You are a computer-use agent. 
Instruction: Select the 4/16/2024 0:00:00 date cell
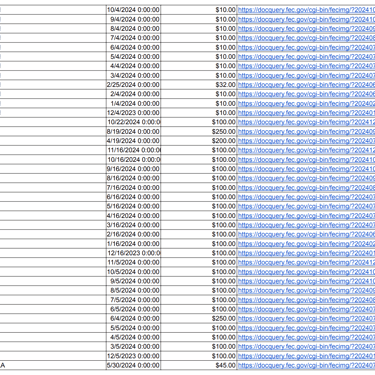tap(133, 216)
